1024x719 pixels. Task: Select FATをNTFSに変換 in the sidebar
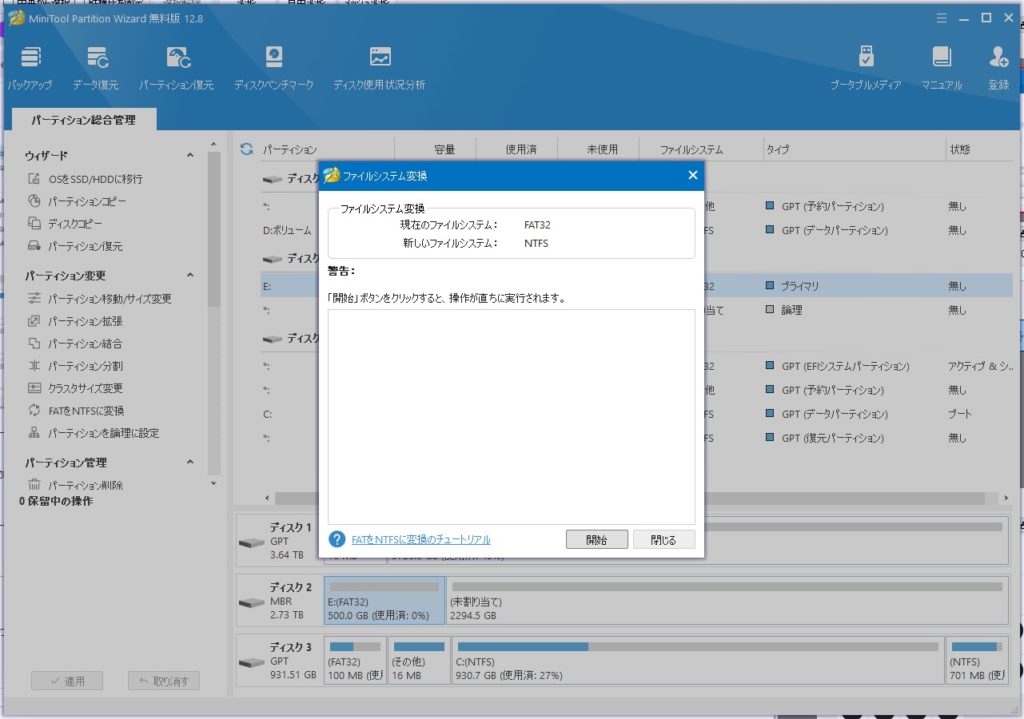point(86,411)
